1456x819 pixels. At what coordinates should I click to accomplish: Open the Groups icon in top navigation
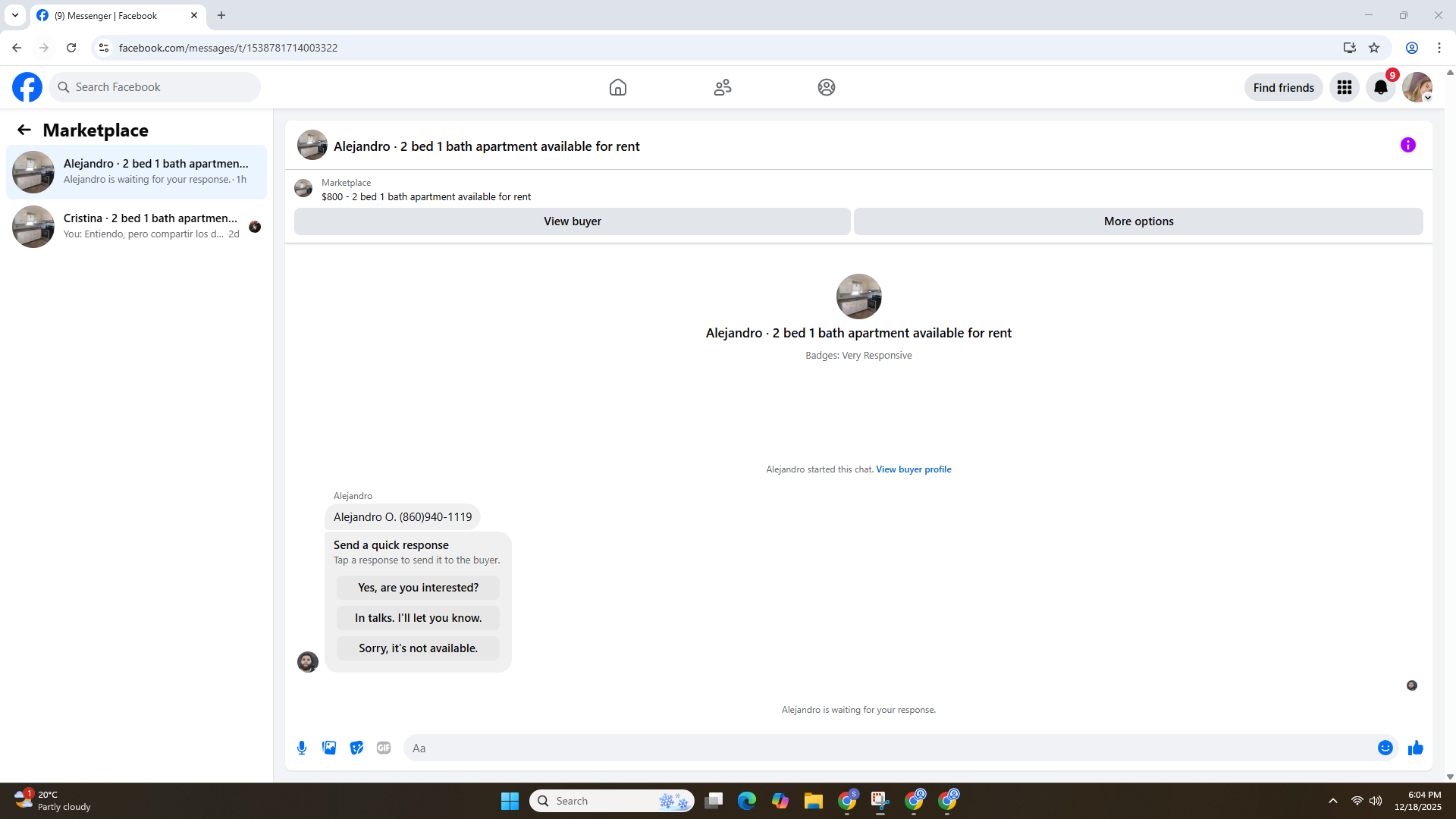click(827, 87)
